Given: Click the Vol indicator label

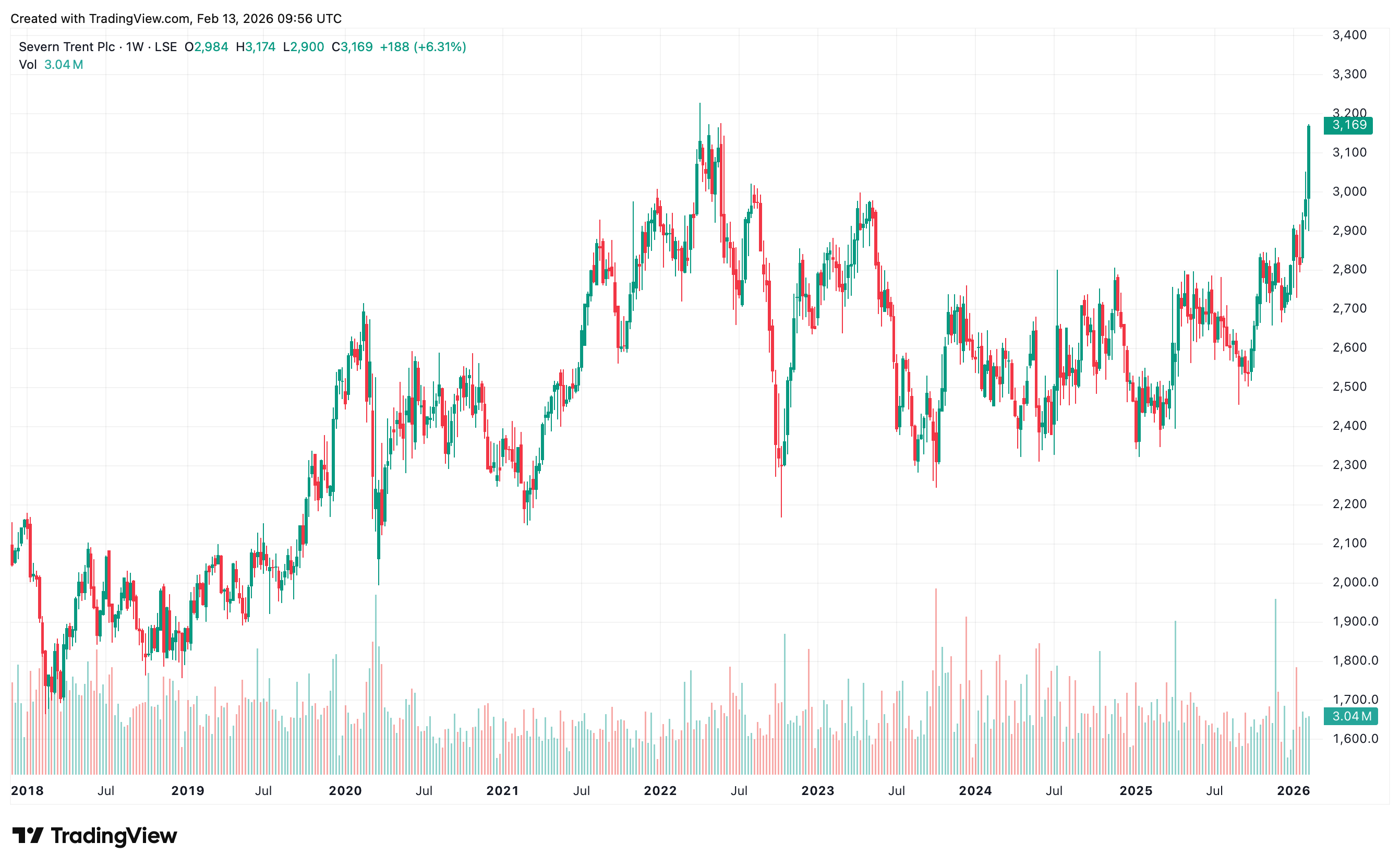Looking at the screenshot, I should tap(28, 65).
